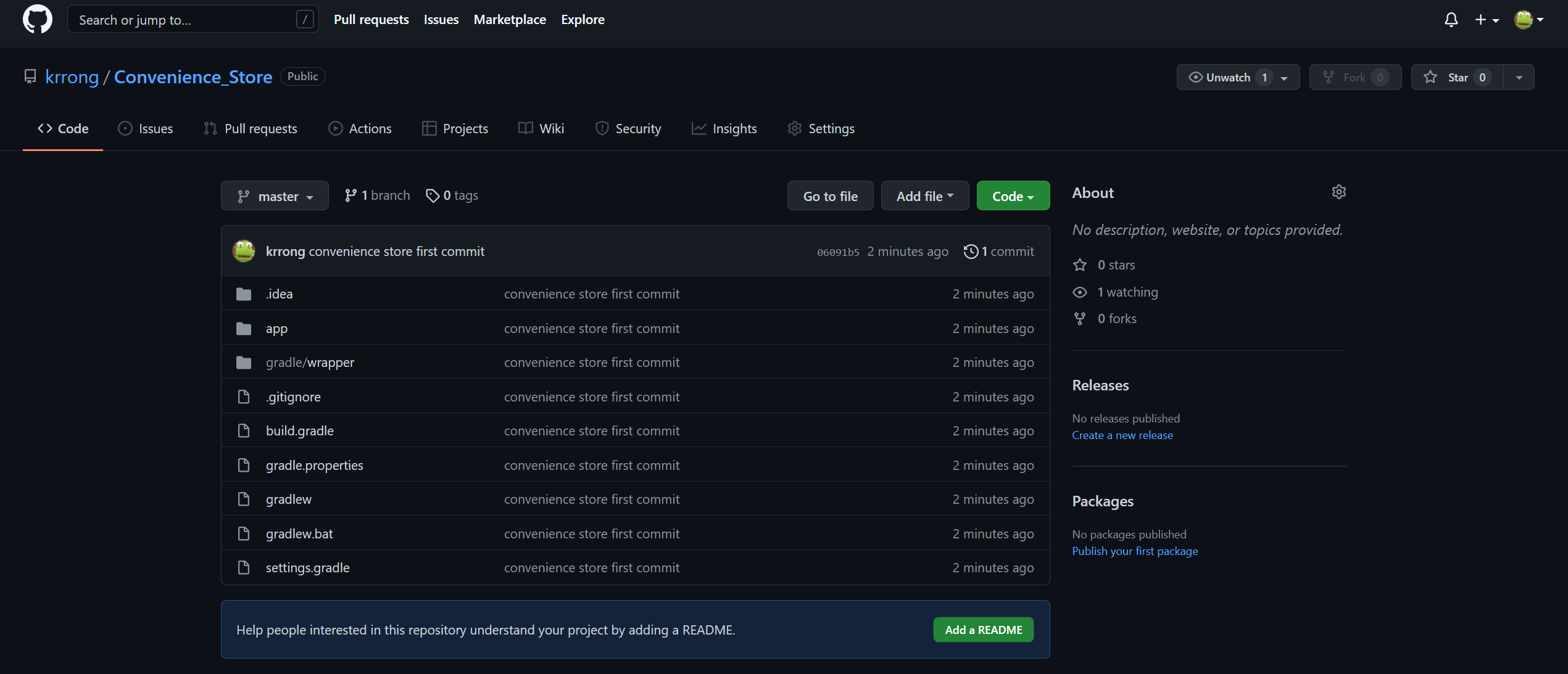Open commit history clock icon
Viewport: 1568px width, 674px height.
click(971, 252)
